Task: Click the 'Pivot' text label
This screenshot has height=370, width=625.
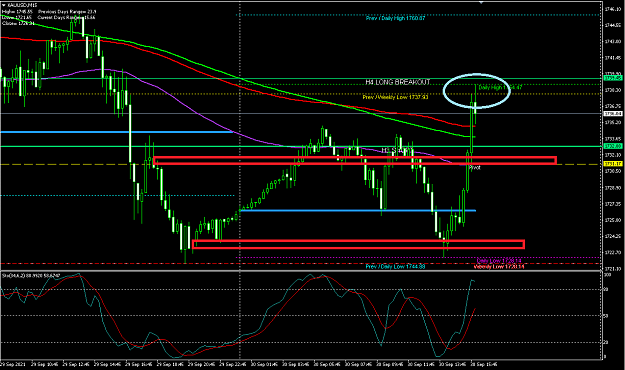Action: click(x=474, y=168)
